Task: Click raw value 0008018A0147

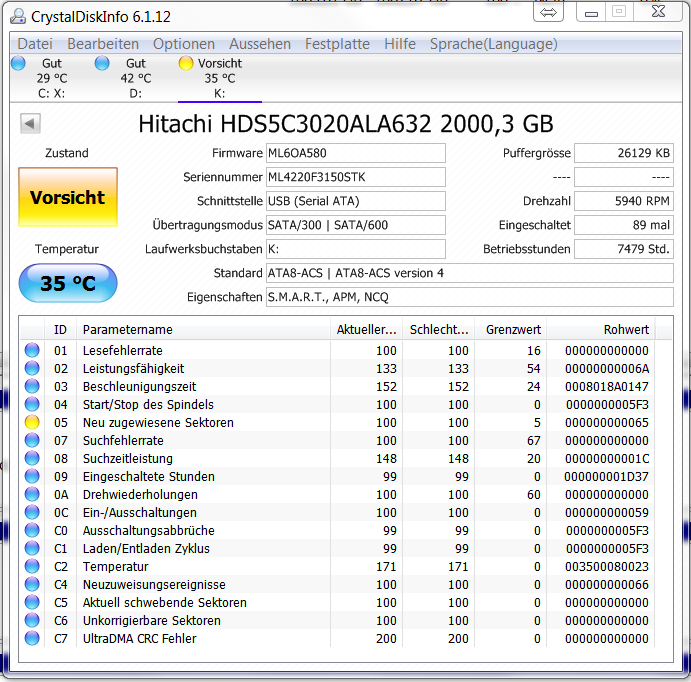Action: [607, 386]
